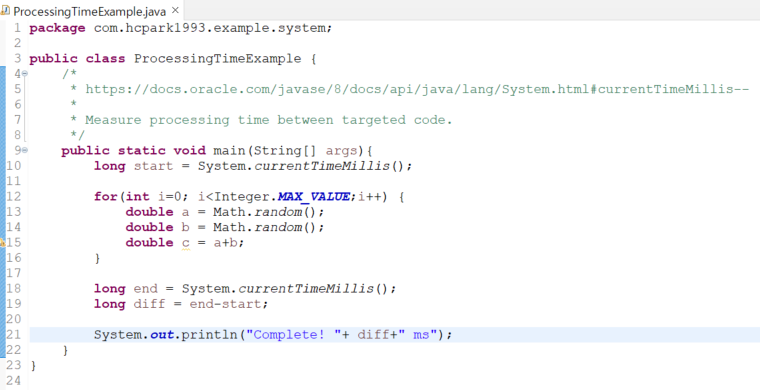Click println method call on line 21
This screenshot has height=390, width=760.
tap(209, 335)
